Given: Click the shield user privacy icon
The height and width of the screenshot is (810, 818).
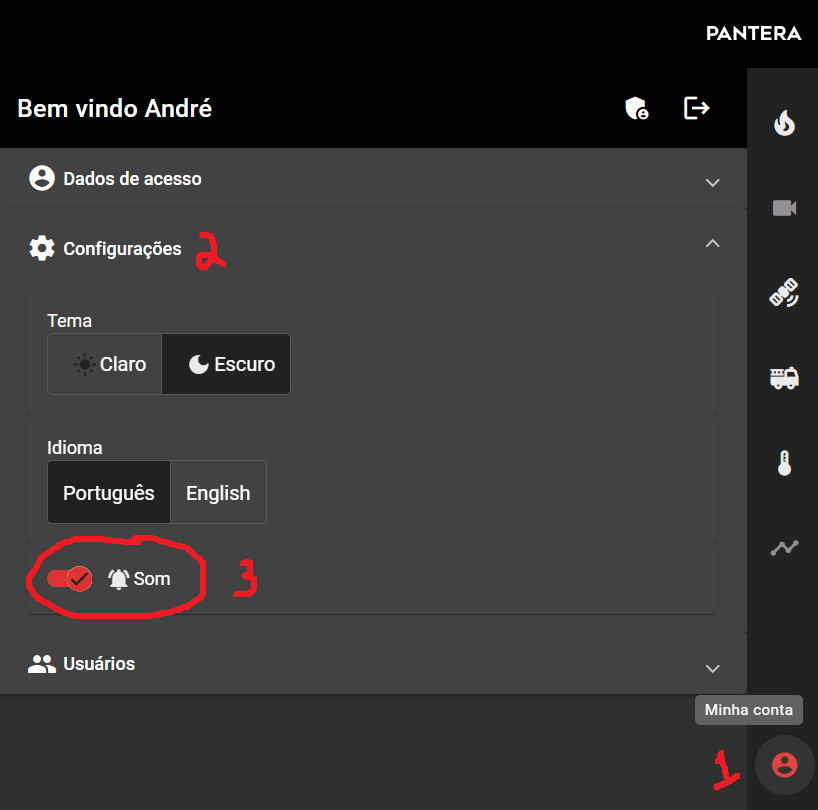Looking at the screenshot, I should tap(636, 108).
